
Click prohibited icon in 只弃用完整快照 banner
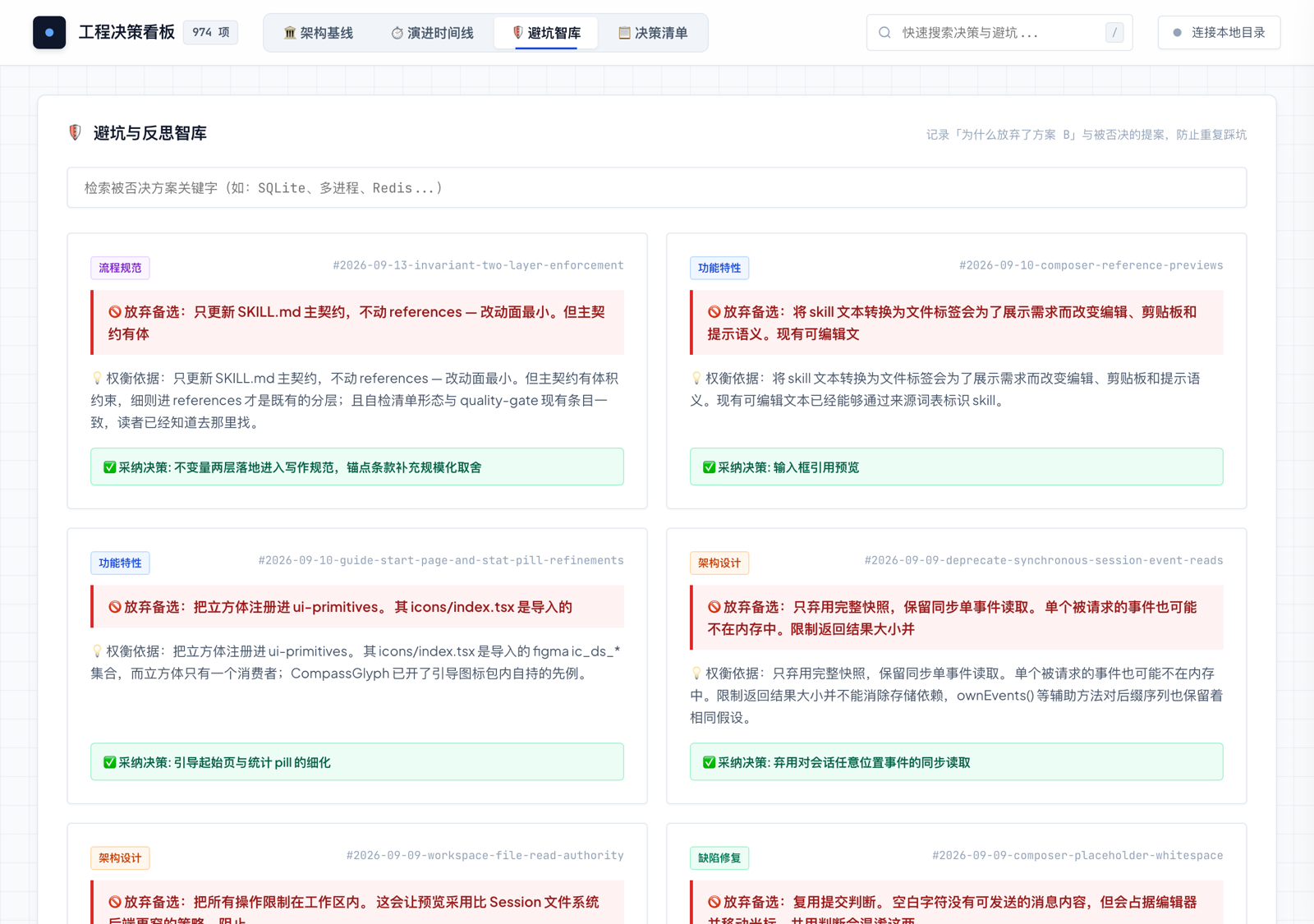click(714, 607)
